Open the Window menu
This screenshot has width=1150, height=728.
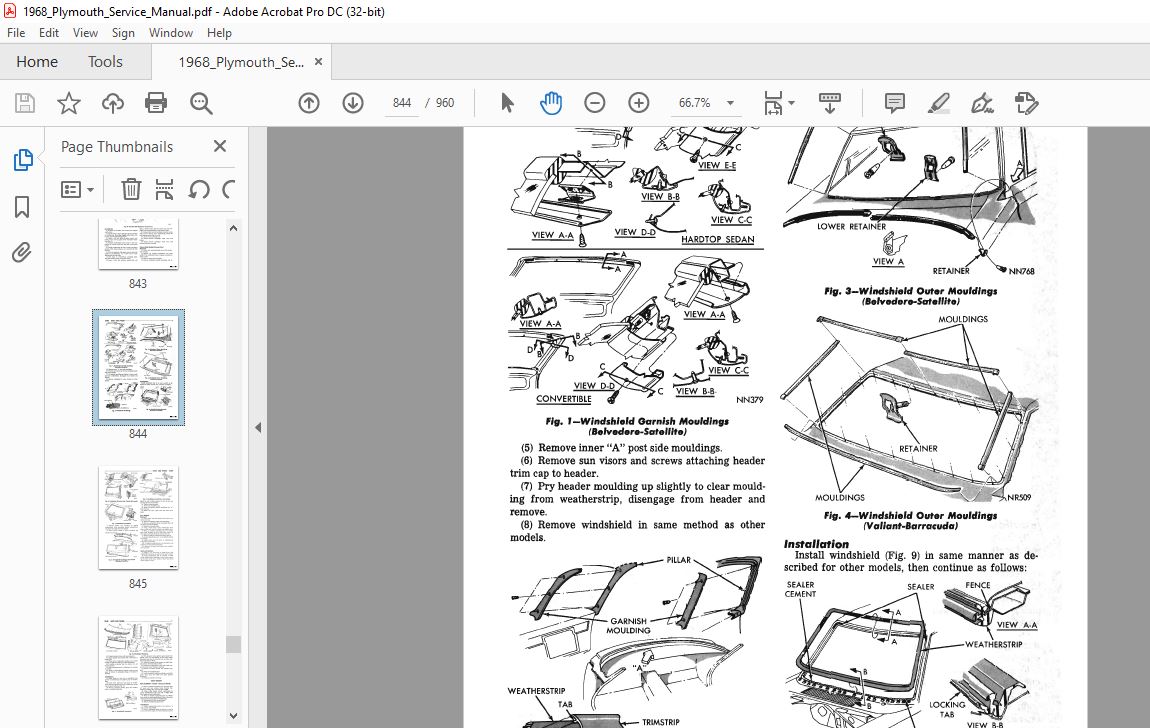pyautogui.click(x=171, y=33)
